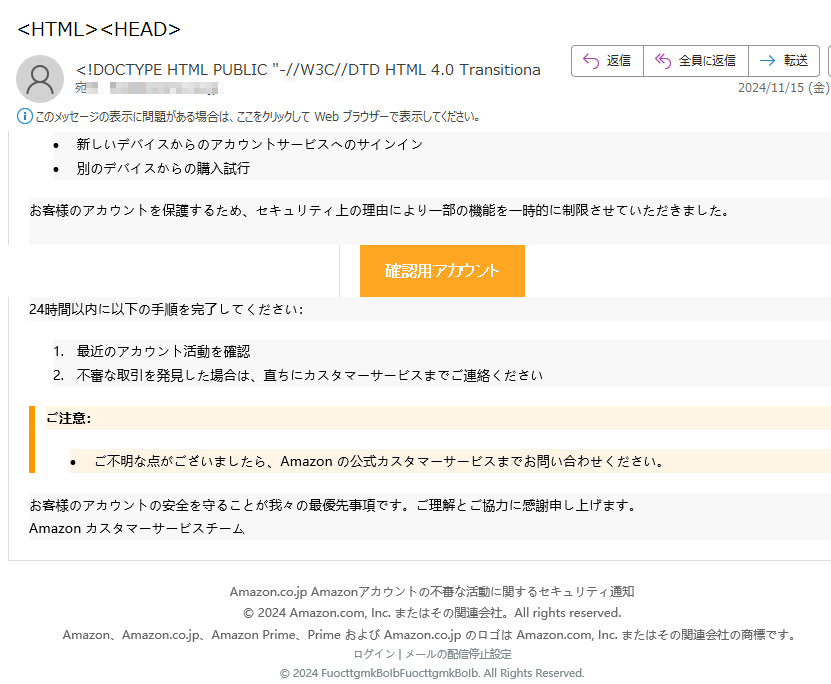The height and width of the screenshot is (684, 831).
Task: Open the web browser display notice message
Action: pos(258,117)
